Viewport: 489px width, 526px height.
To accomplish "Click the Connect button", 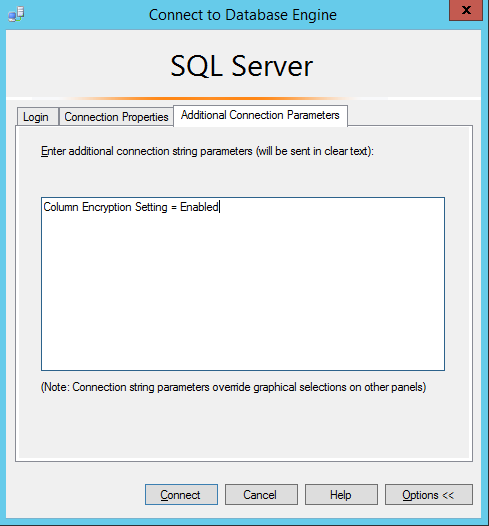I will (181, 494).
